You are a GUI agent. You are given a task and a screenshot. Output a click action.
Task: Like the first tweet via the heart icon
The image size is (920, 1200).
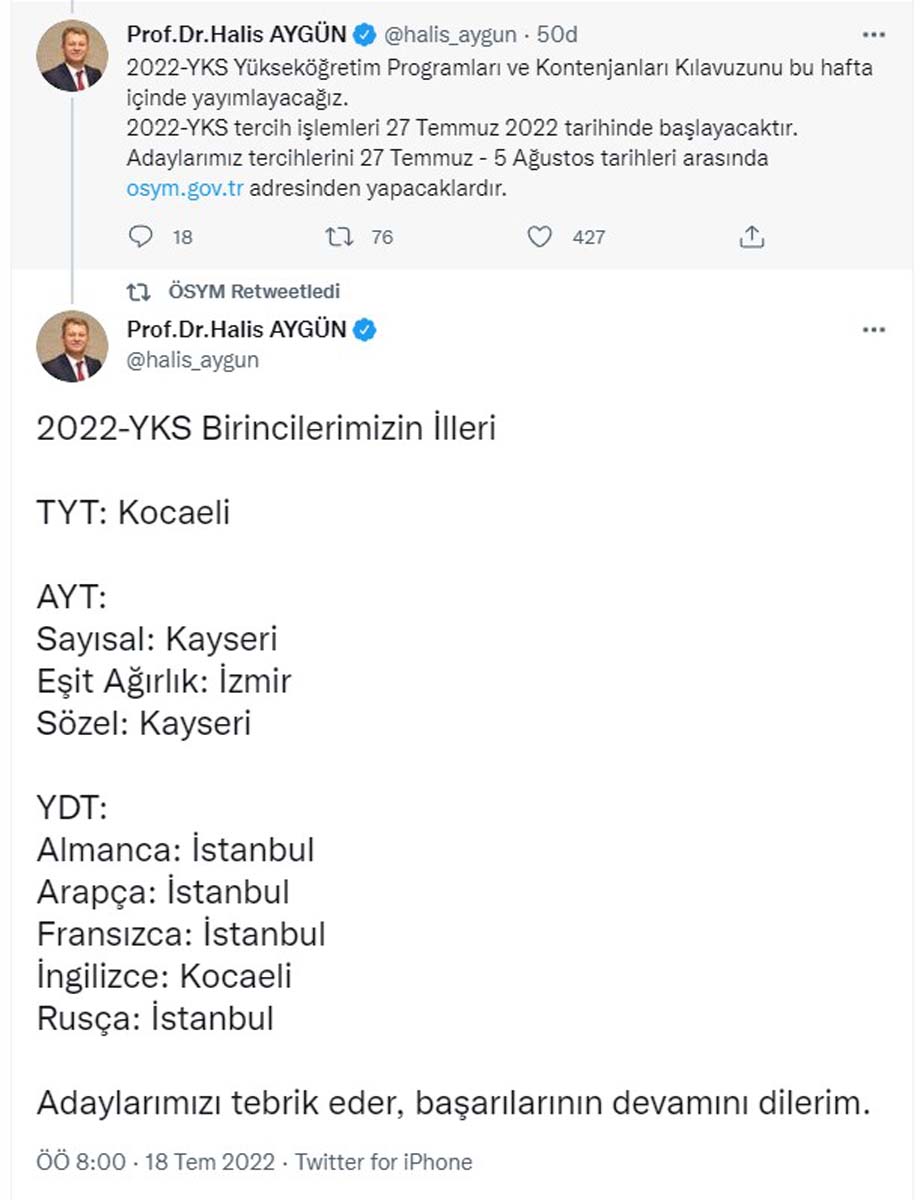(x=541, y=237)
